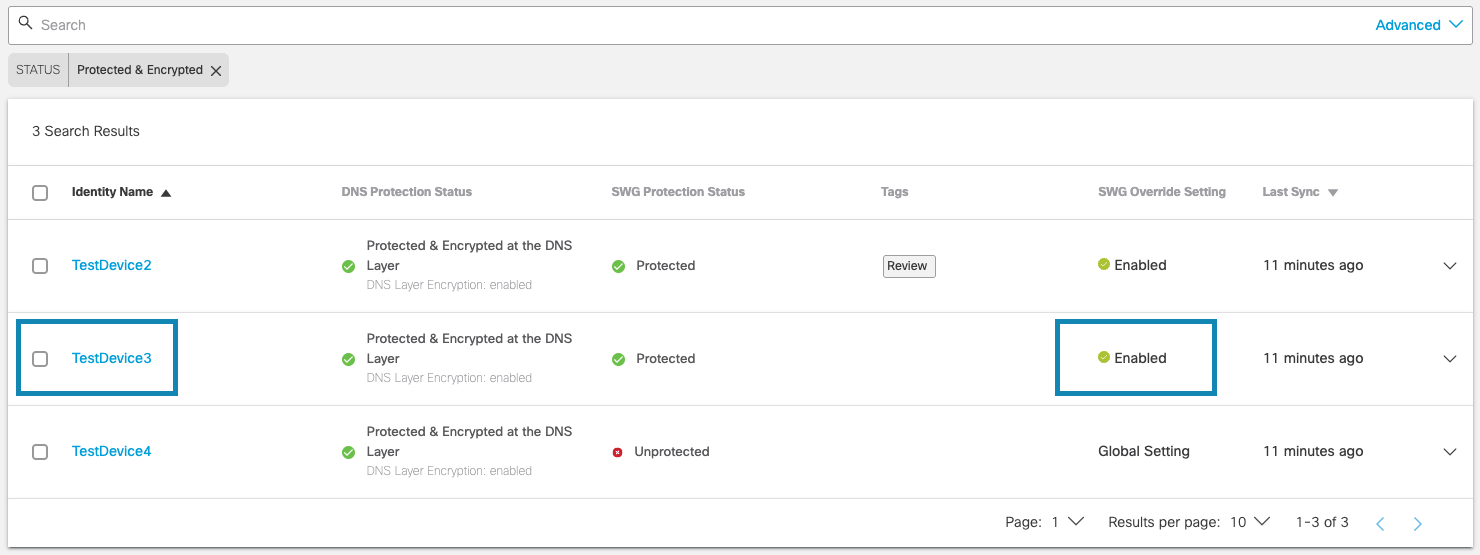
Task: Expand the TestDevice3 row chevron
Action: tap(1450, 359)
